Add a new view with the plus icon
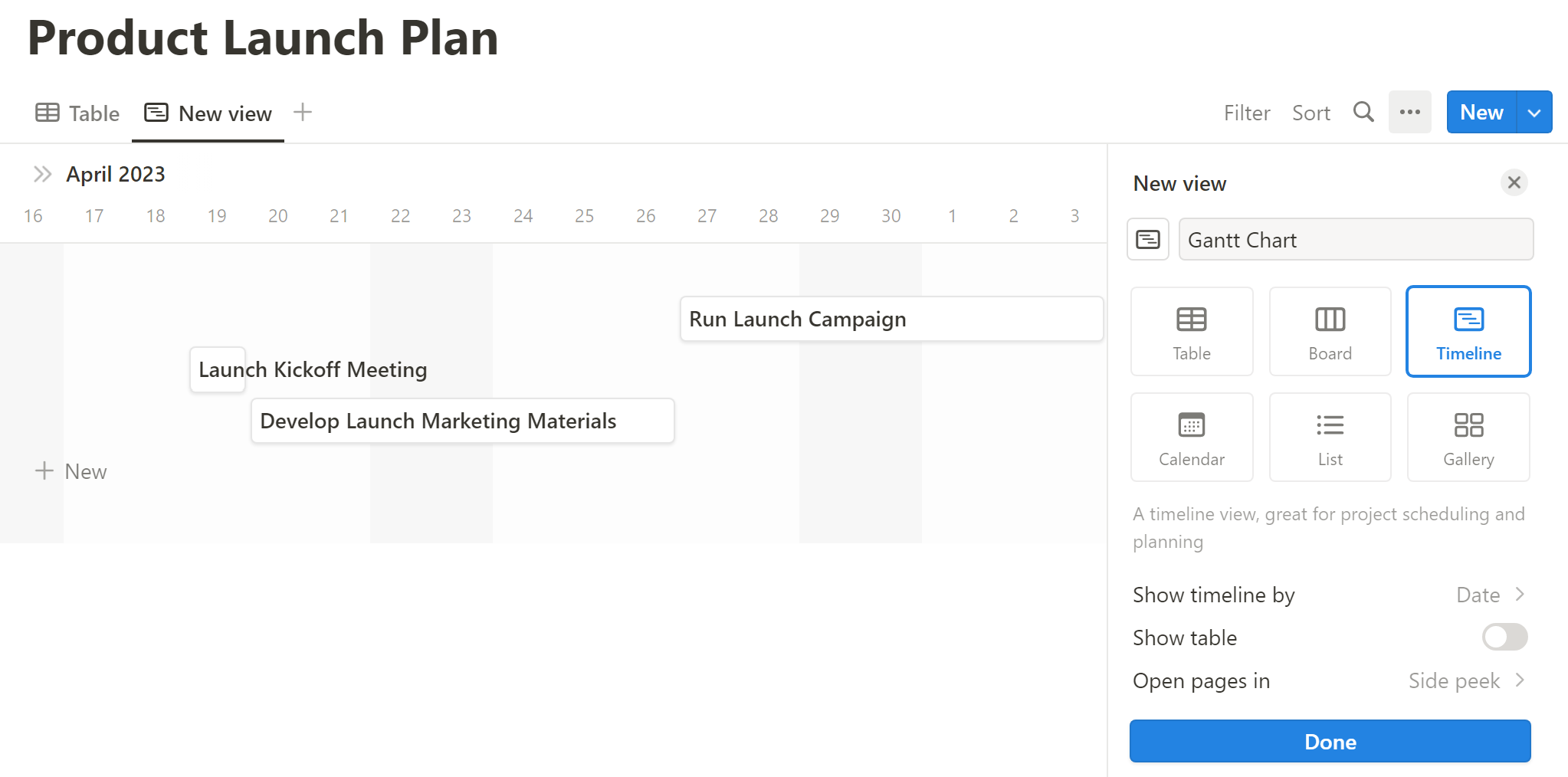 coord(303,112)
